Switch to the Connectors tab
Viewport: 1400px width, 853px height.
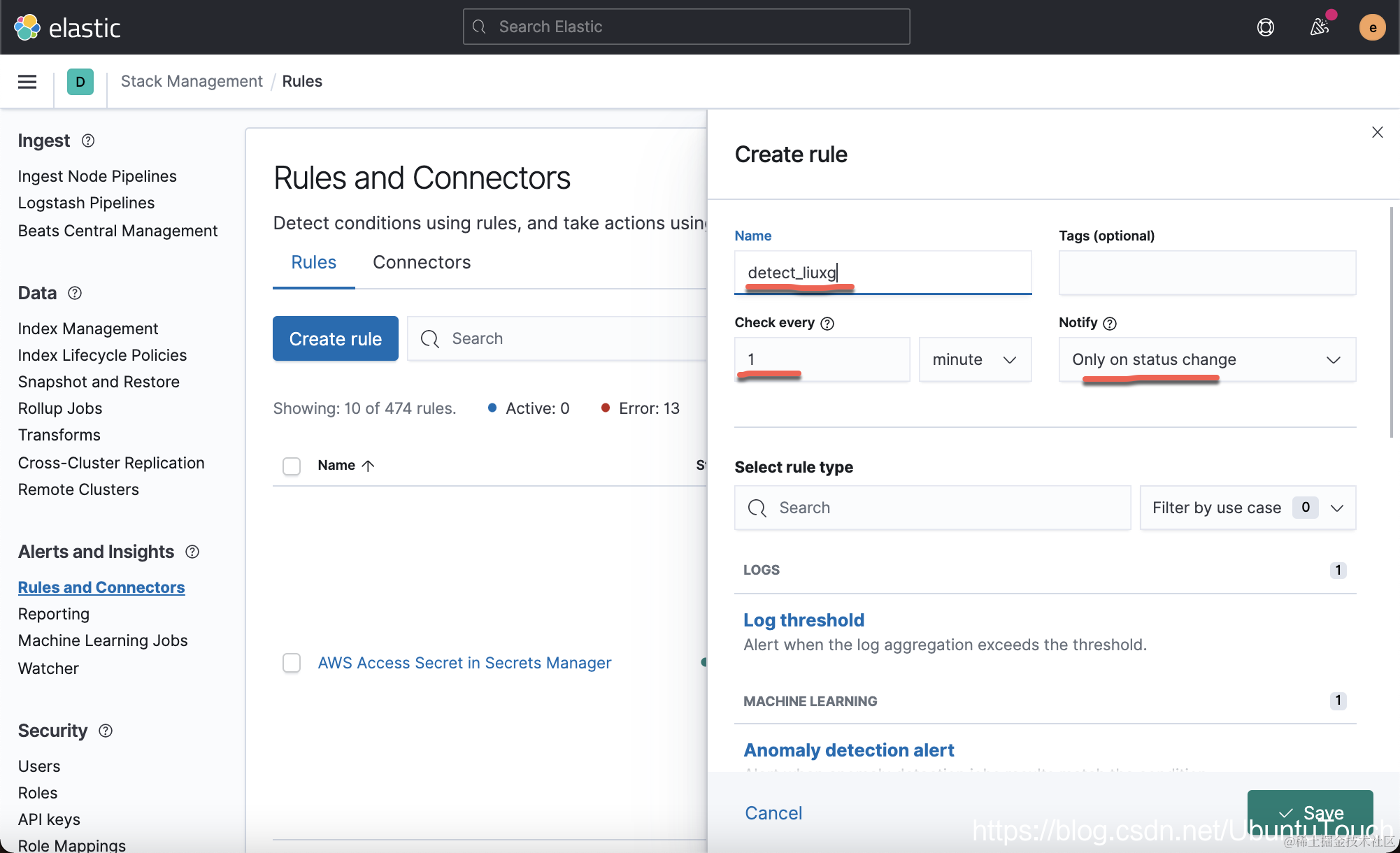click(x=422, y=262)
